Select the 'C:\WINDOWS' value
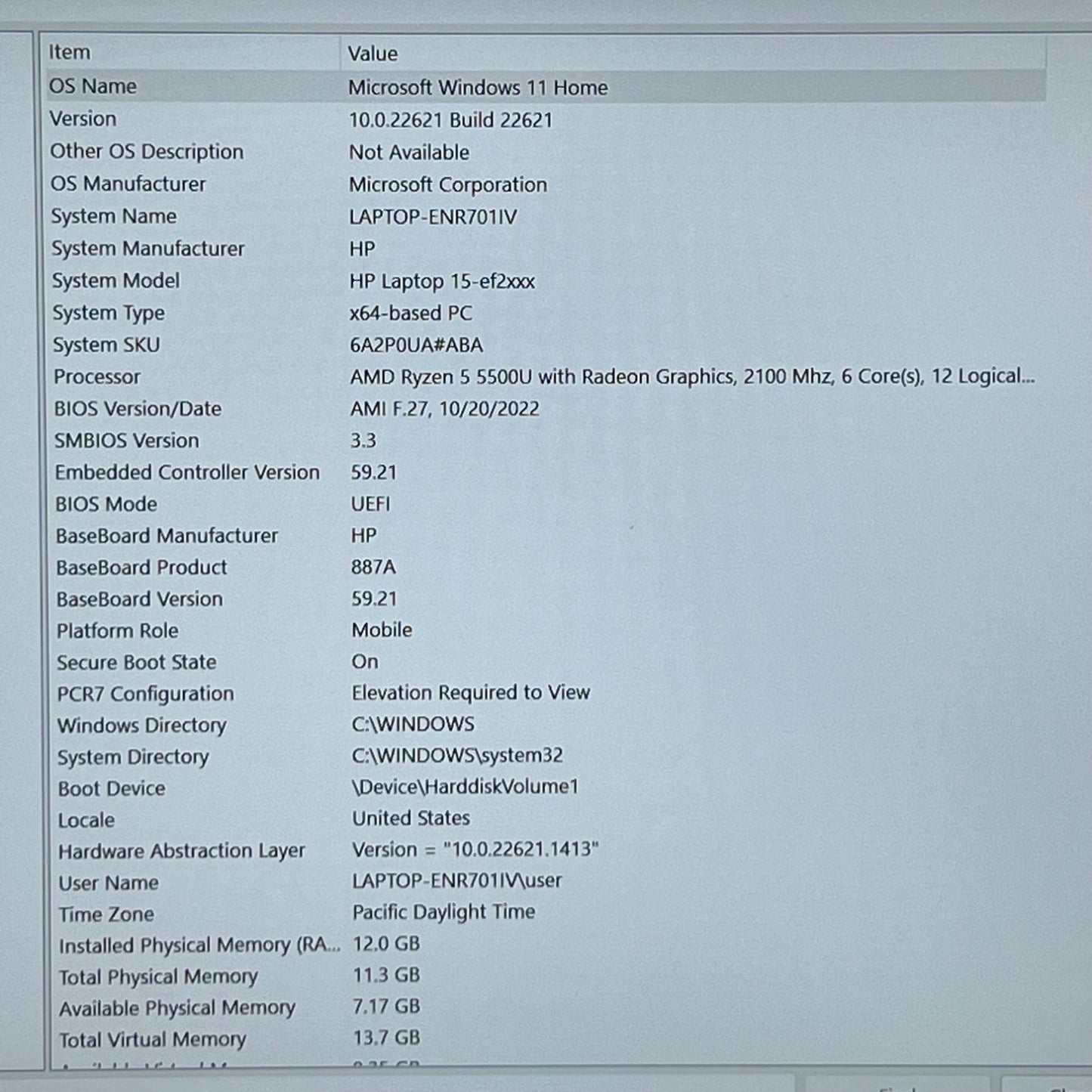1092x1092 pixels. [413, 725]
